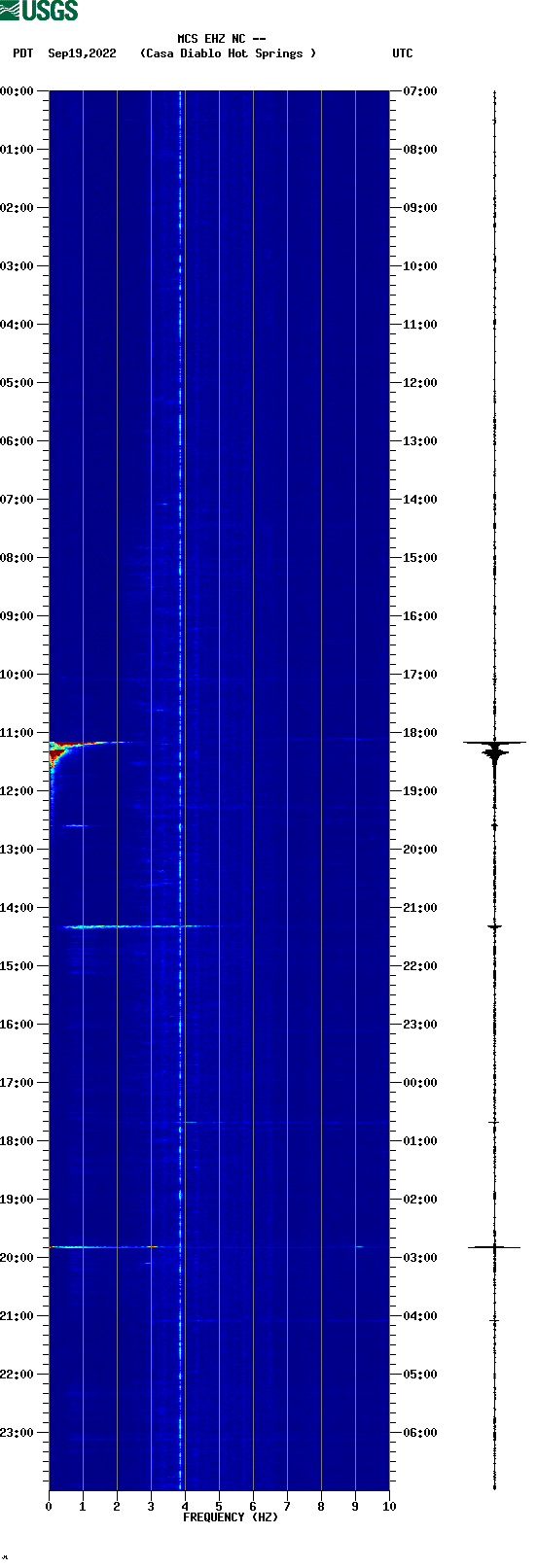Click the frequency axis tick '0'

pyautogui.click(x=49, y=1507)
